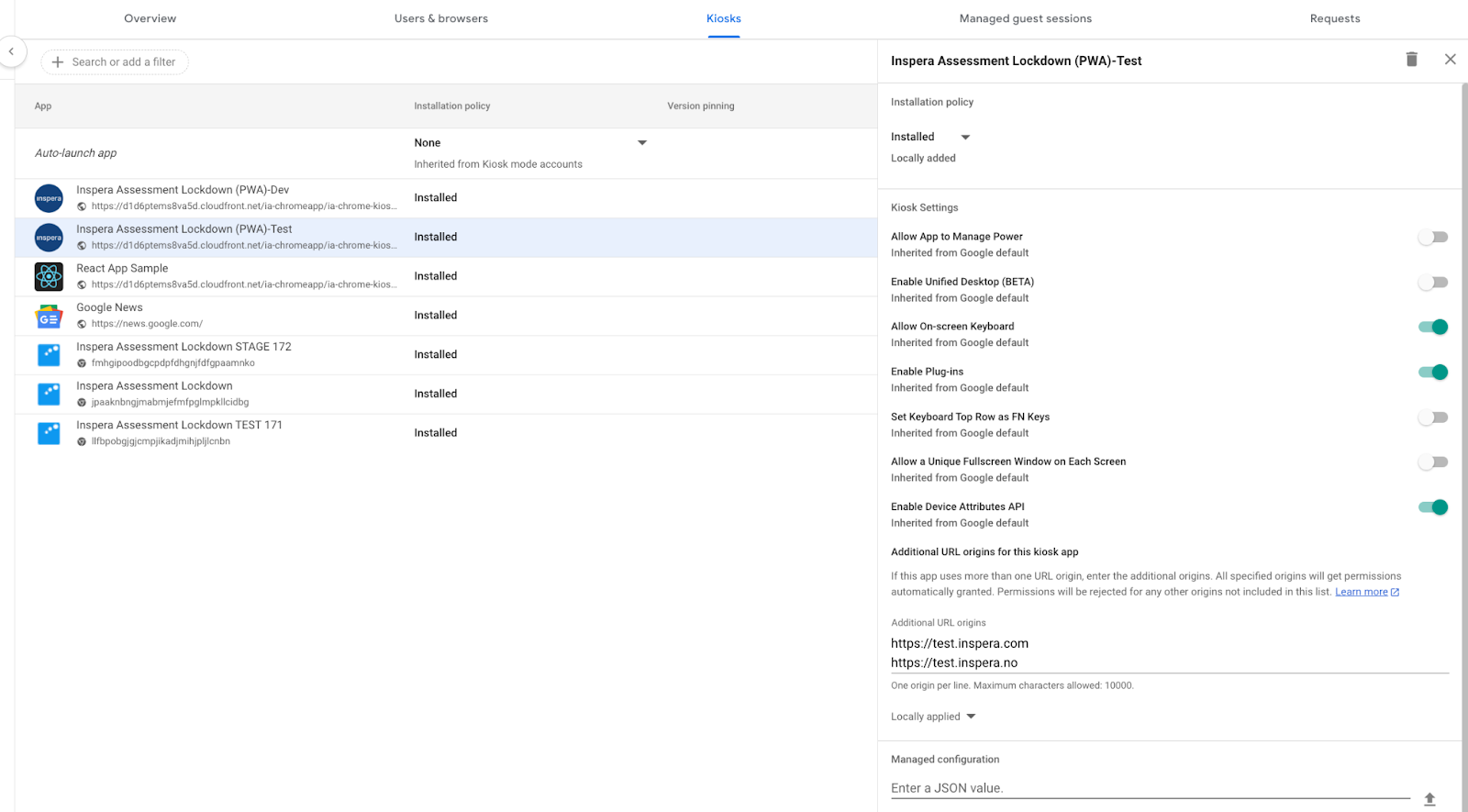Click globe icon under Inspera (PWA)-Dev
This screenshot has height=812, width=1468.
click(x=82, y=206)
